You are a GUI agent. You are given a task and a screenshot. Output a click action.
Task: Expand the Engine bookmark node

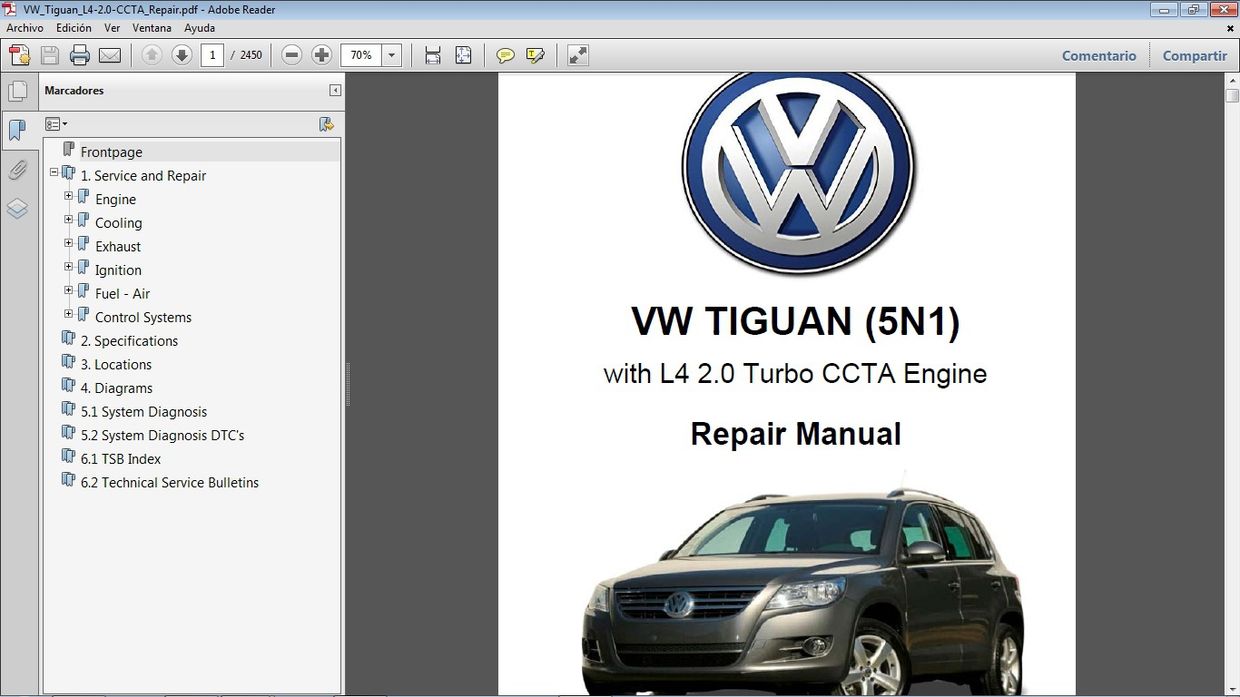(68, 199)
